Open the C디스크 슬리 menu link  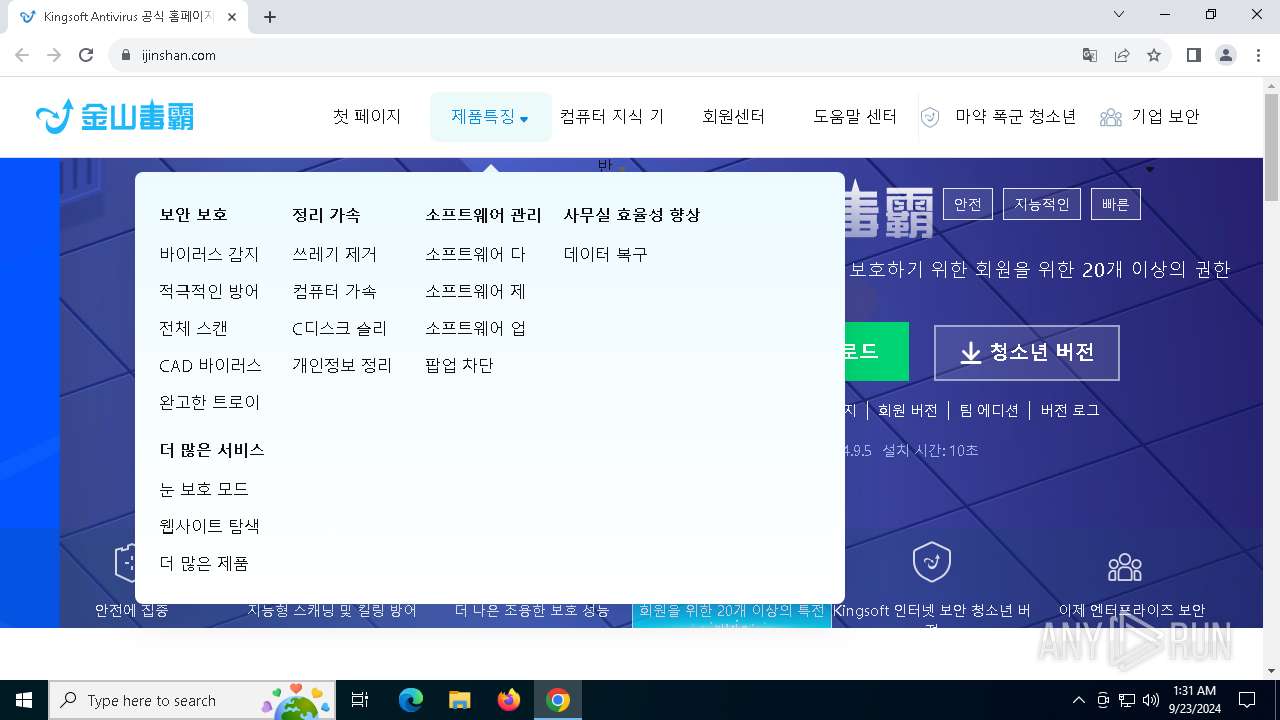[339, 328]
